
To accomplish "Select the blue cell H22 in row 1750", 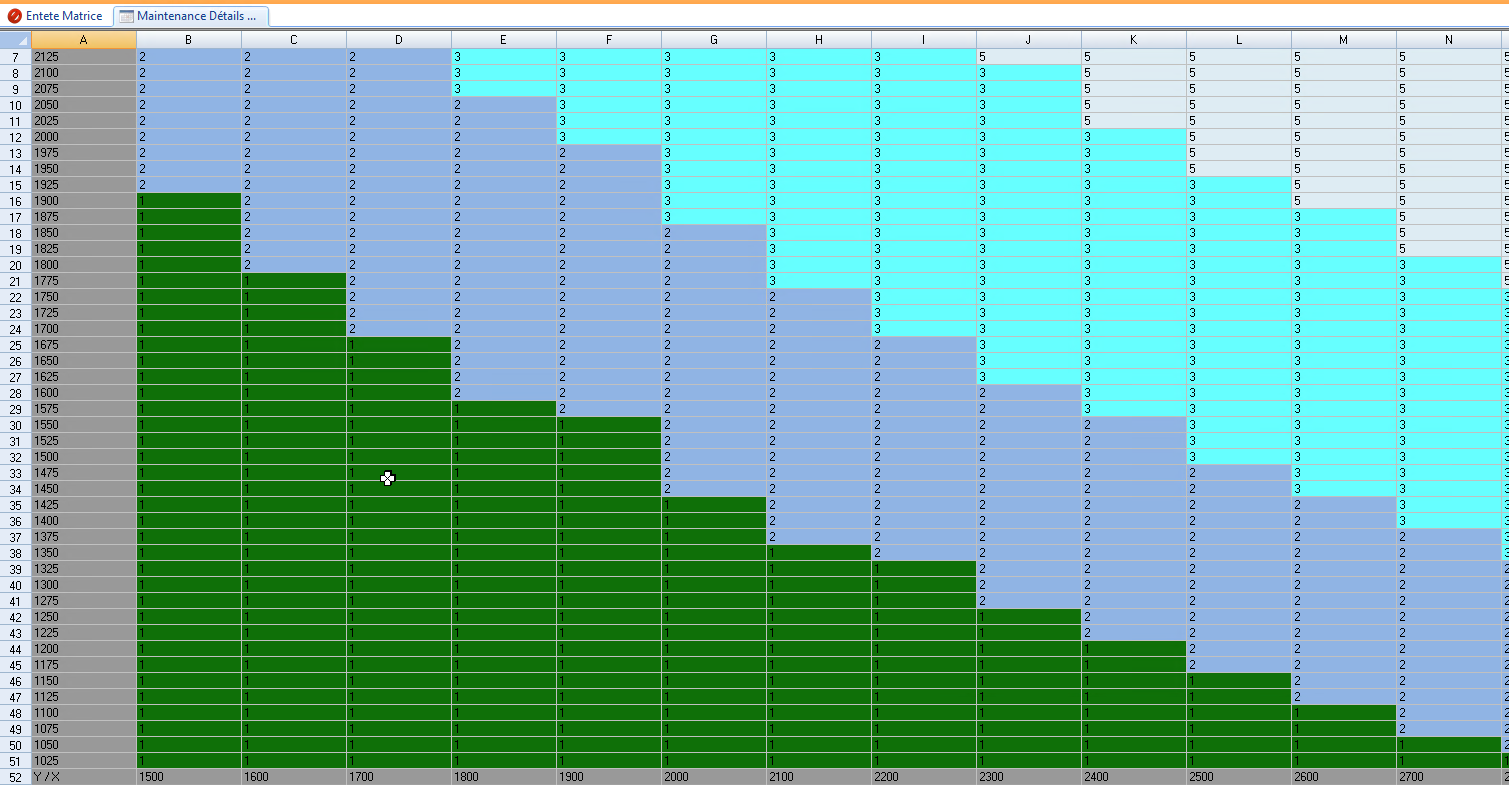I will pyautogui.click(x=818, y=297).
